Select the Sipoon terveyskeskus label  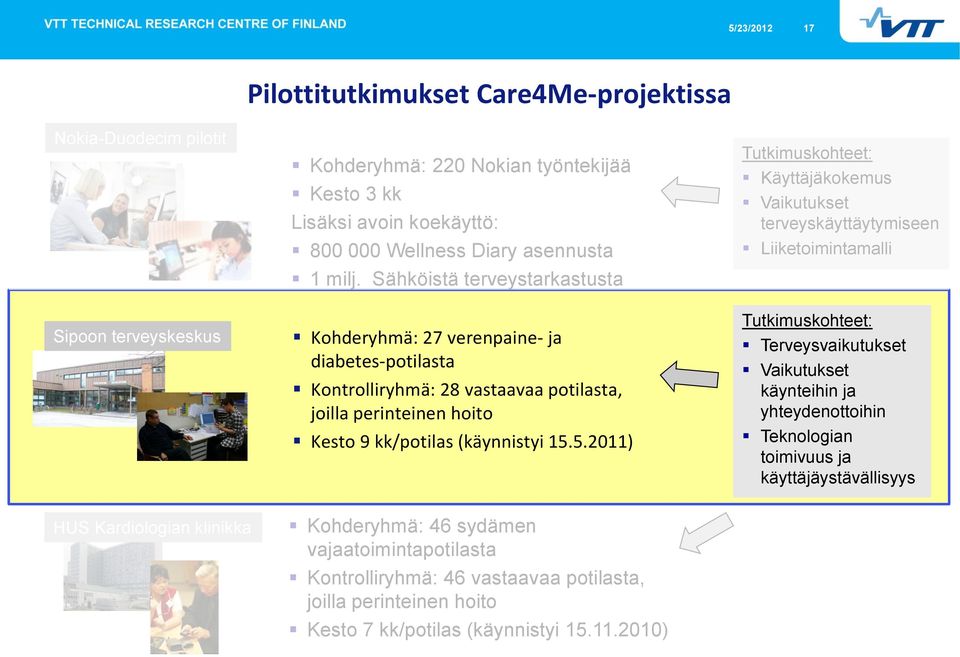(137, 336)
